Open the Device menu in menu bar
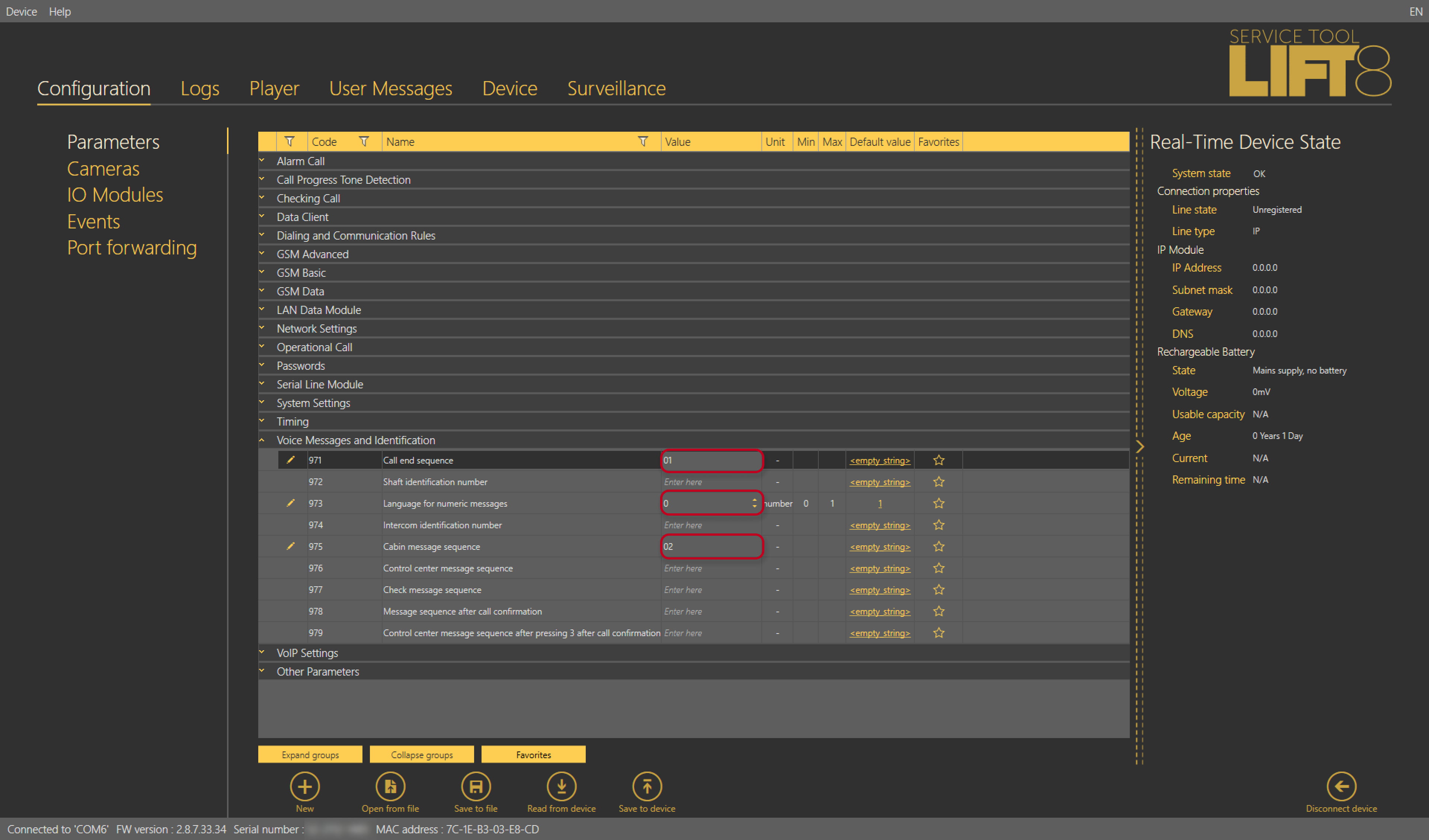Image resolution: width=1429 pixels, height=840 pixels. point(22,11)
